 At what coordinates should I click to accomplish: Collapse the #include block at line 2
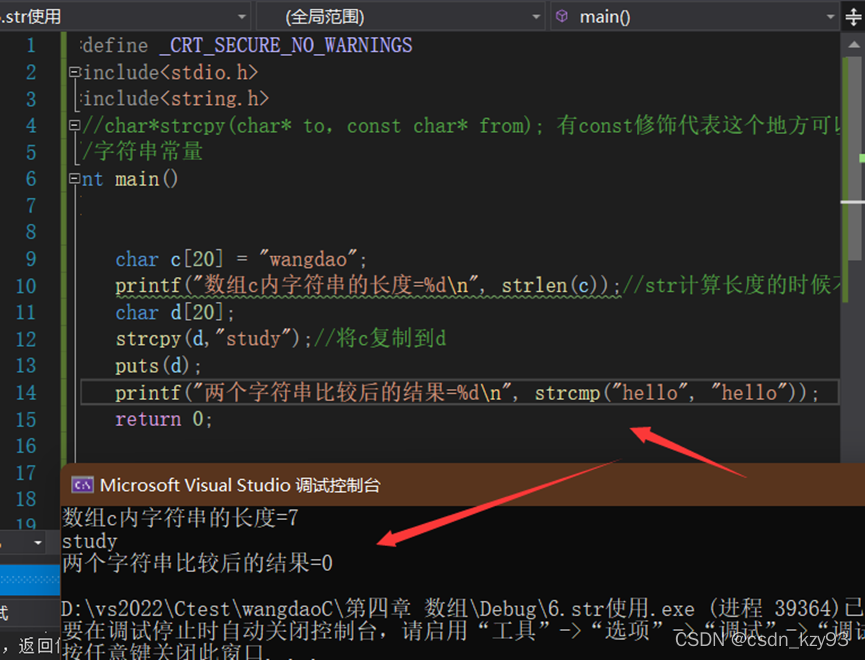click(x=74, y=72)
